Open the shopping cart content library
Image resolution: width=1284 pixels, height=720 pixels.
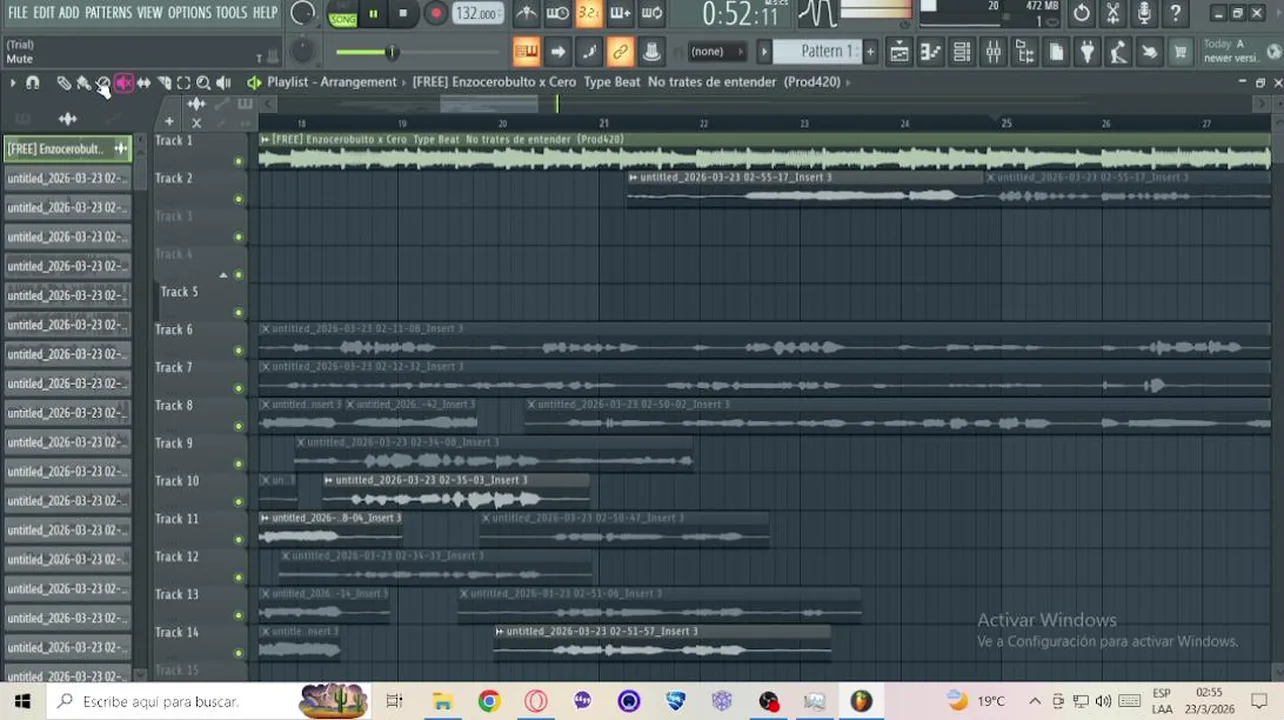point(1180,52)
